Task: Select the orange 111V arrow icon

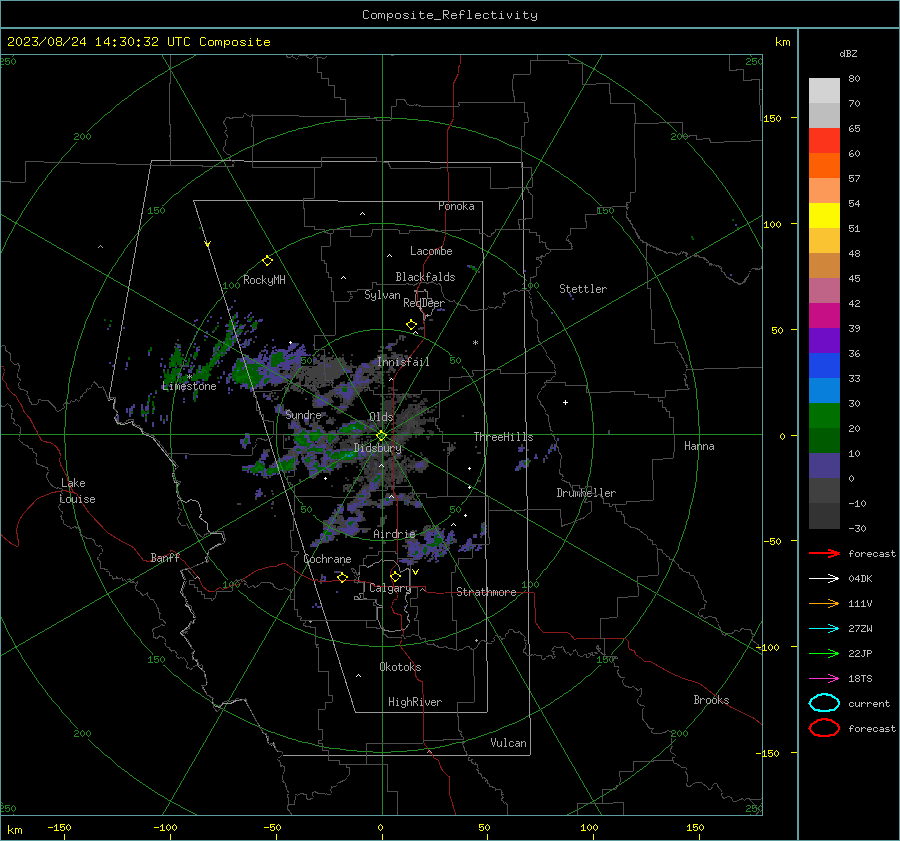Action: (x=824, y=603)
